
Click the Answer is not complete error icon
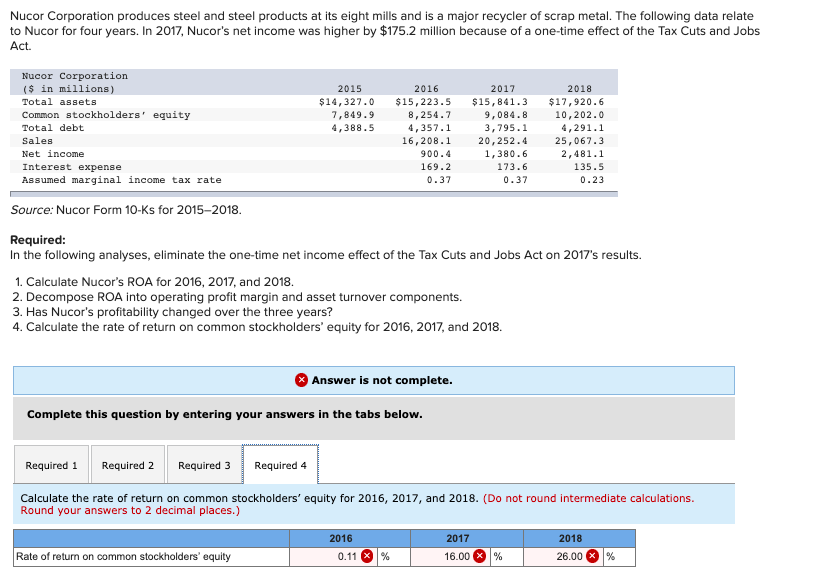301,380
